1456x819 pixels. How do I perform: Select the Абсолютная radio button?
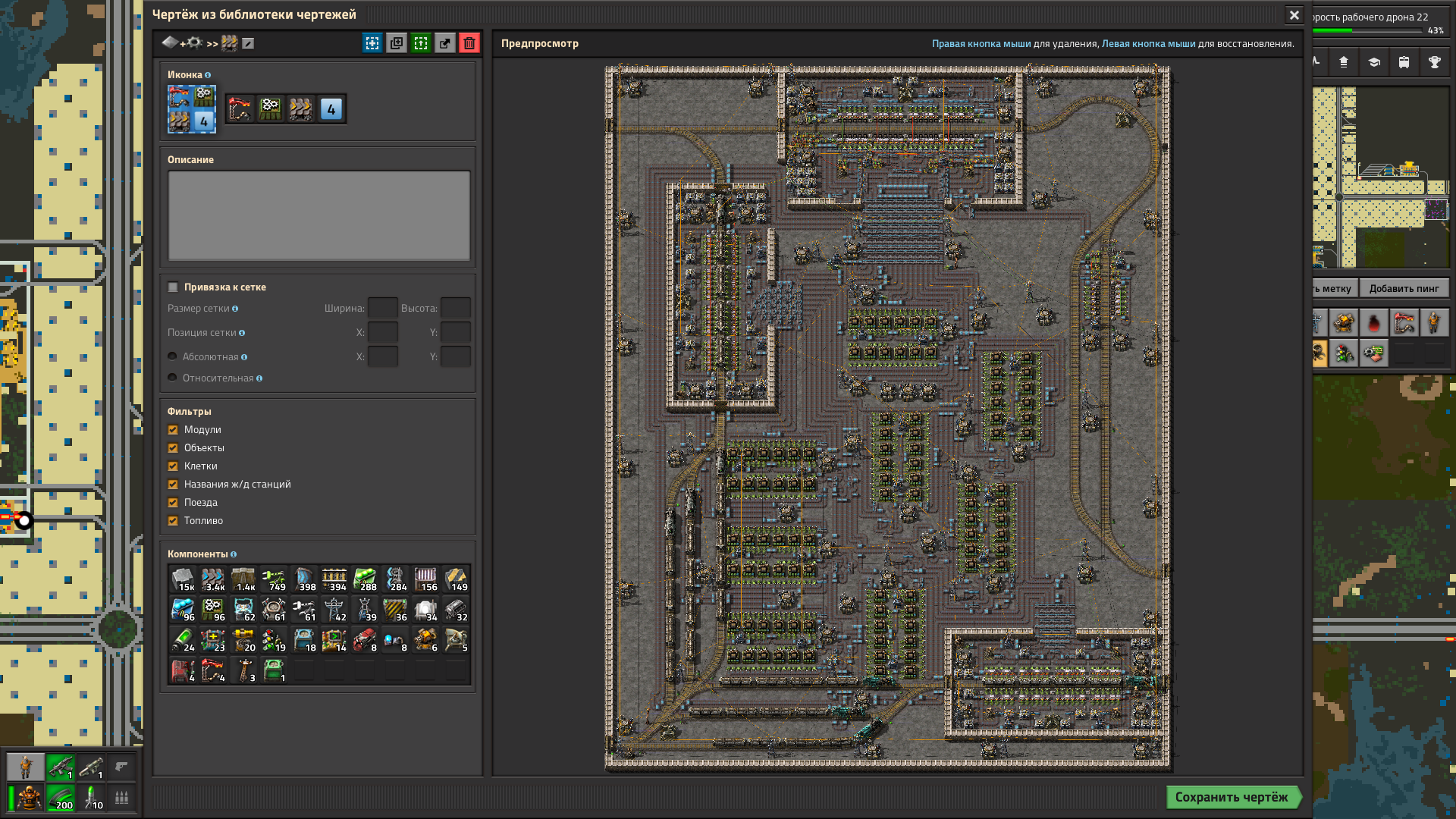(172, 356)
